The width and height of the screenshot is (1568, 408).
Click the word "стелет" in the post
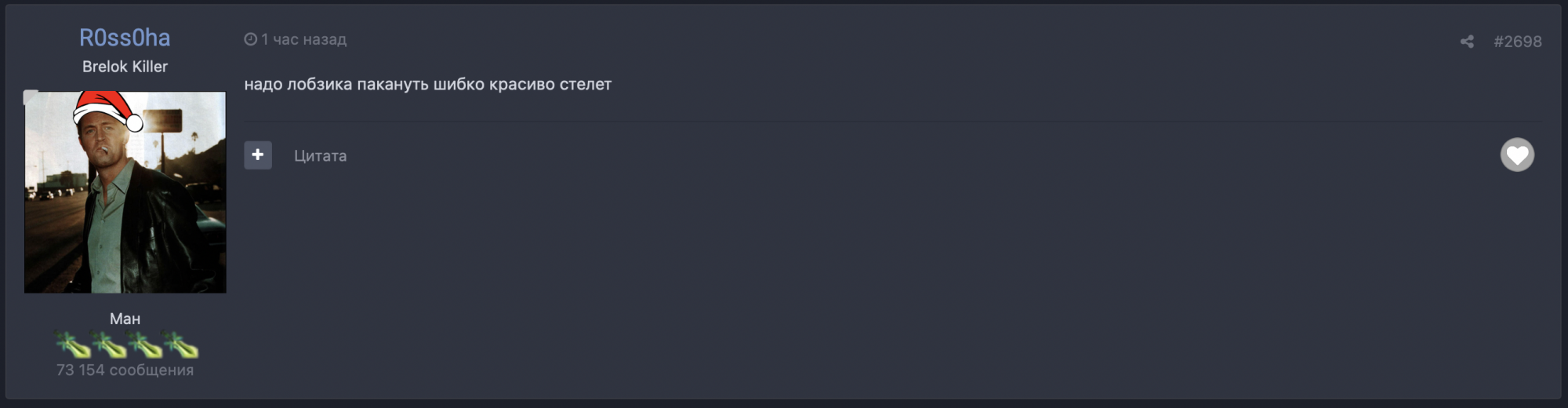pos(585,84)
